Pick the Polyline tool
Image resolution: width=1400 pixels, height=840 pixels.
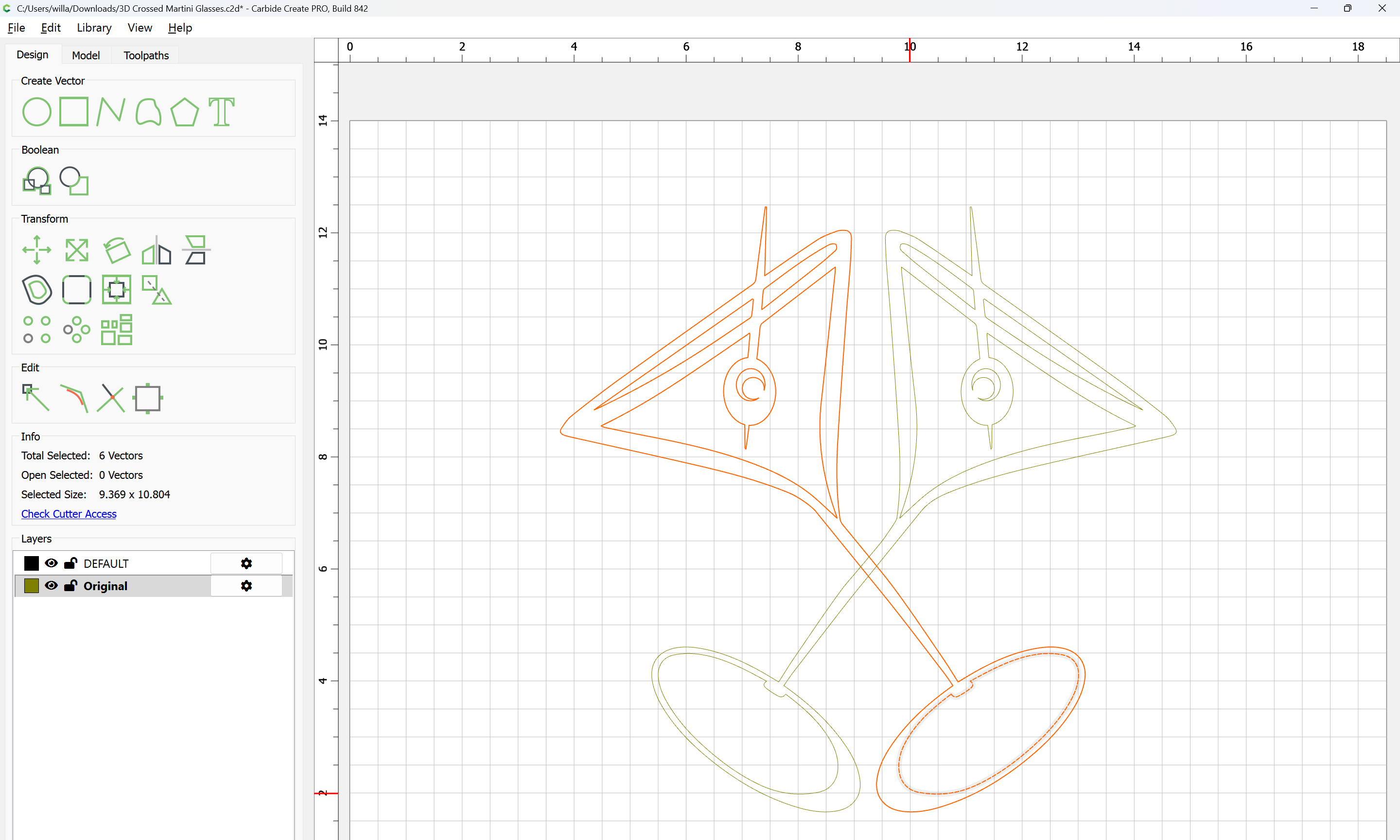pos(110,111)
